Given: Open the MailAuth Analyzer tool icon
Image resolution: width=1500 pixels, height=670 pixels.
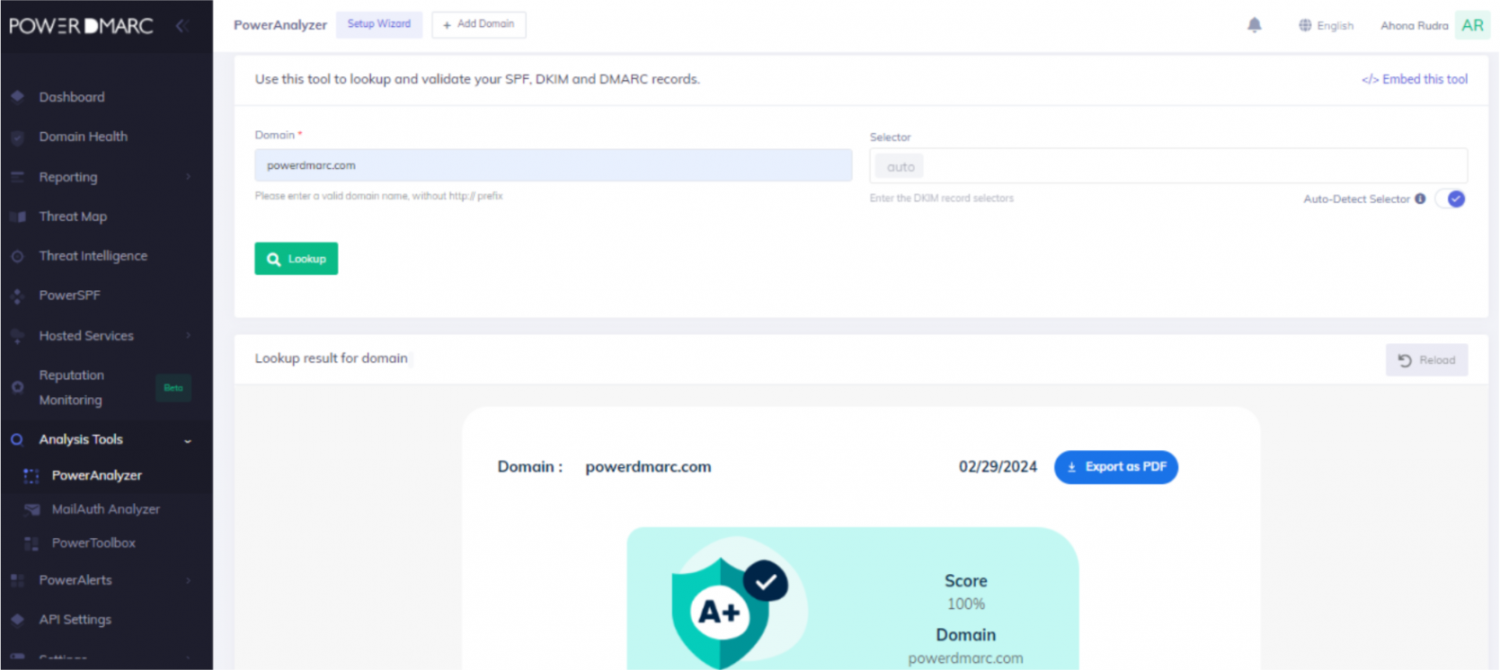Looking at the screenshot, I should [x=33, y=509].
